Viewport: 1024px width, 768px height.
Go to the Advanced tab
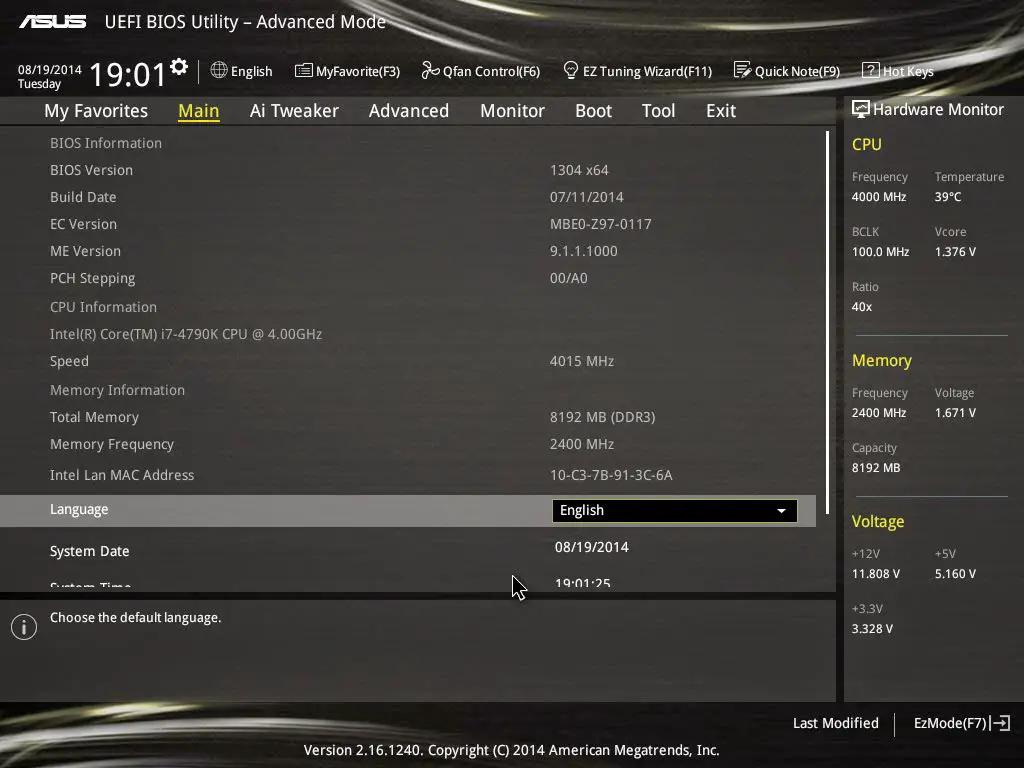pos(409,111)
